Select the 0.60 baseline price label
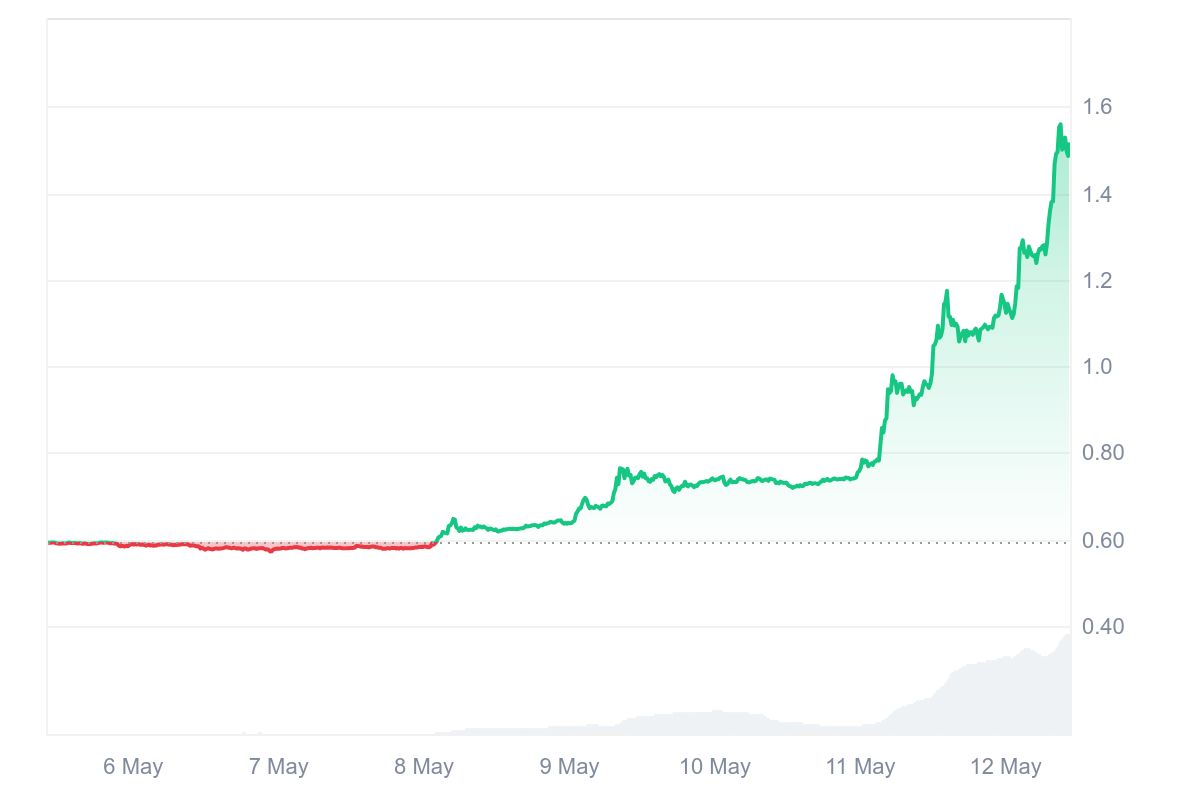 coord(1103,541)
